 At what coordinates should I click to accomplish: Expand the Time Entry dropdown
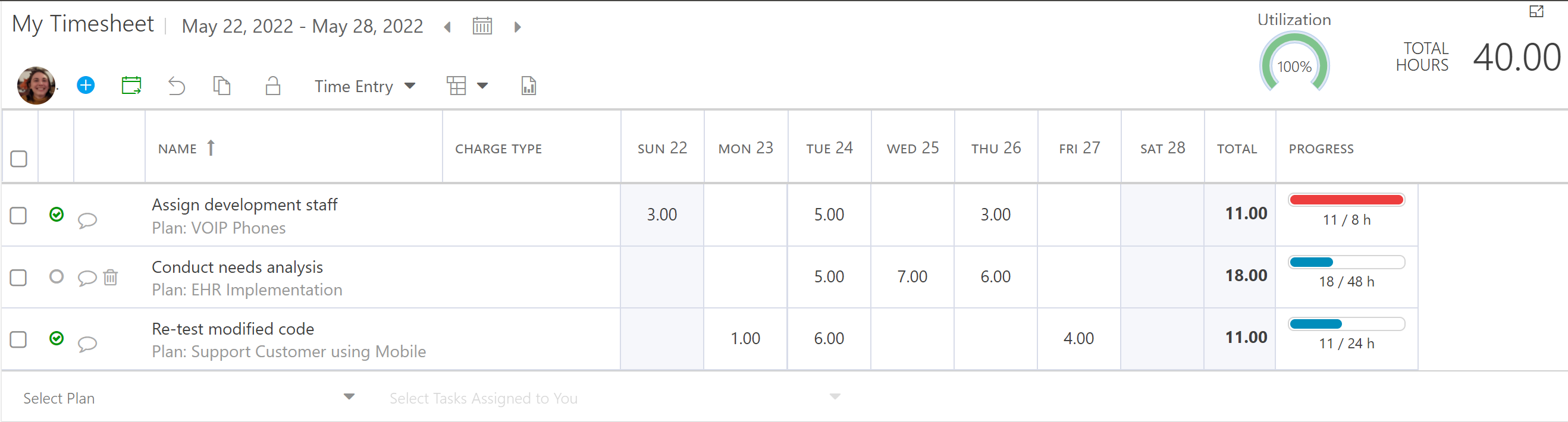click(x=365, y=86)
